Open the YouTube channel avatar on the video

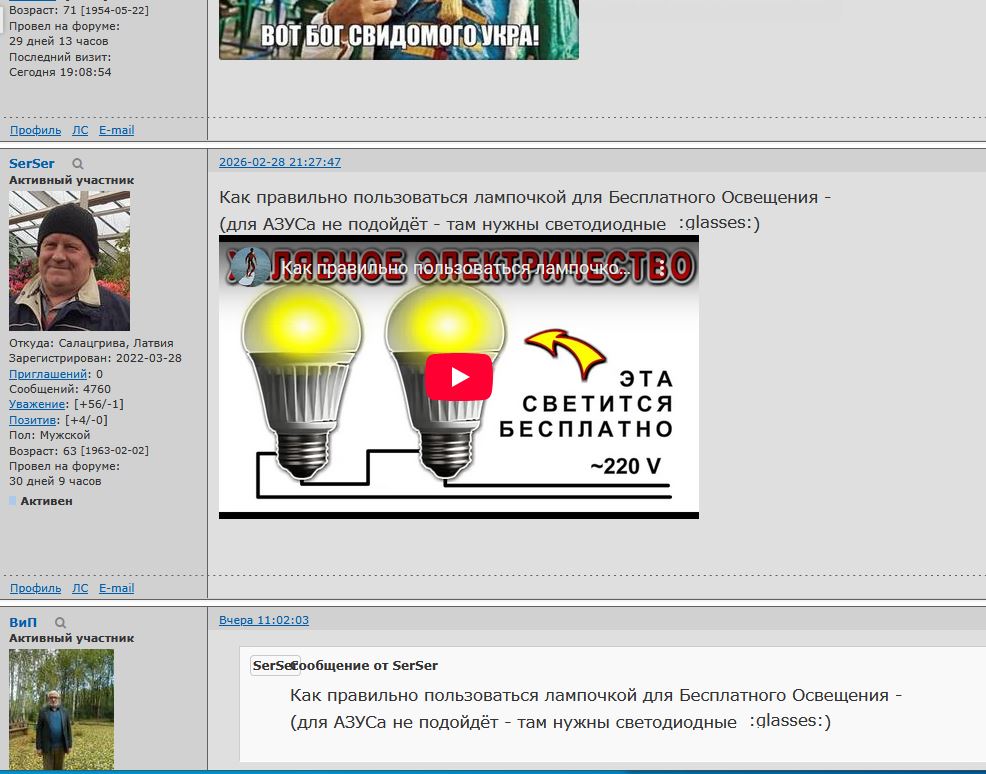250,267
